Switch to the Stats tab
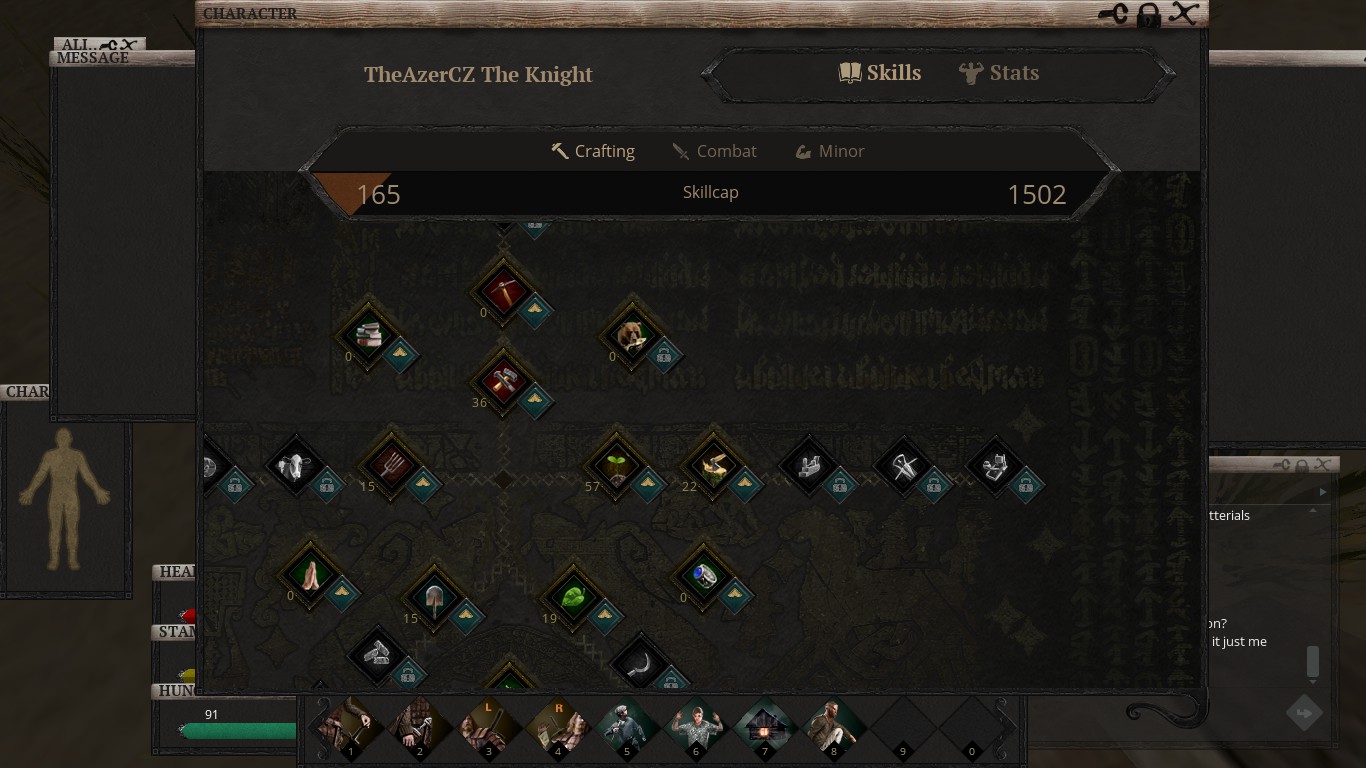Image resolution: width=1366 pixels, height=768 pixels. click(1000, 73)
